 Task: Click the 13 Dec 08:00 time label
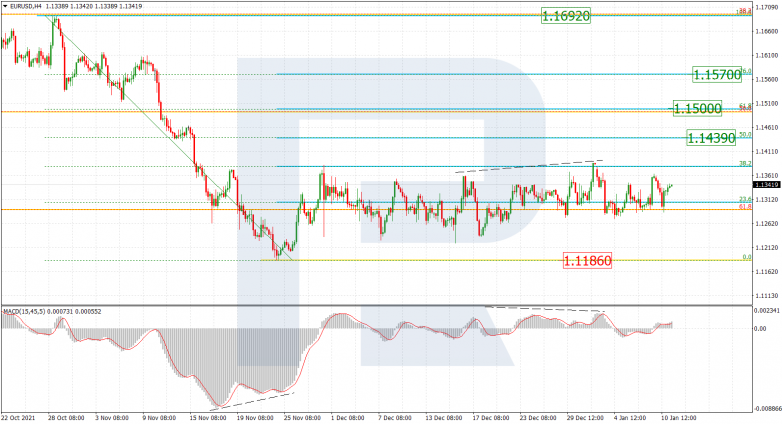coord(443,418)
